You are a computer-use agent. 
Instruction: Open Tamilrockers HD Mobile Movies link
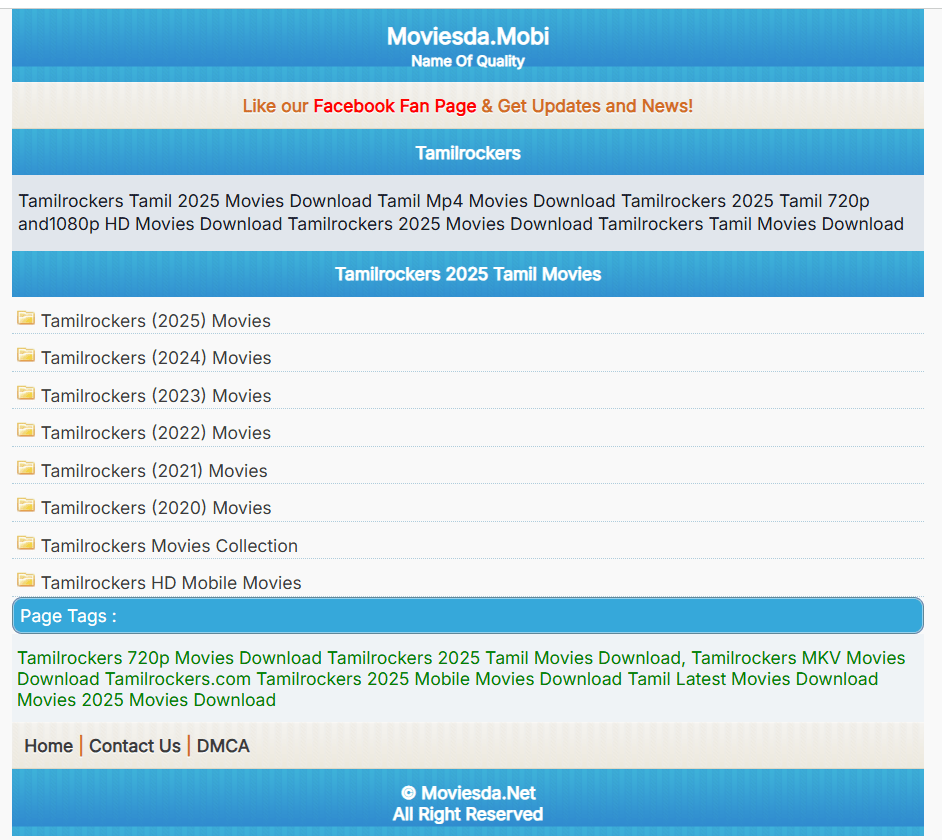click(x=171, y=583)
